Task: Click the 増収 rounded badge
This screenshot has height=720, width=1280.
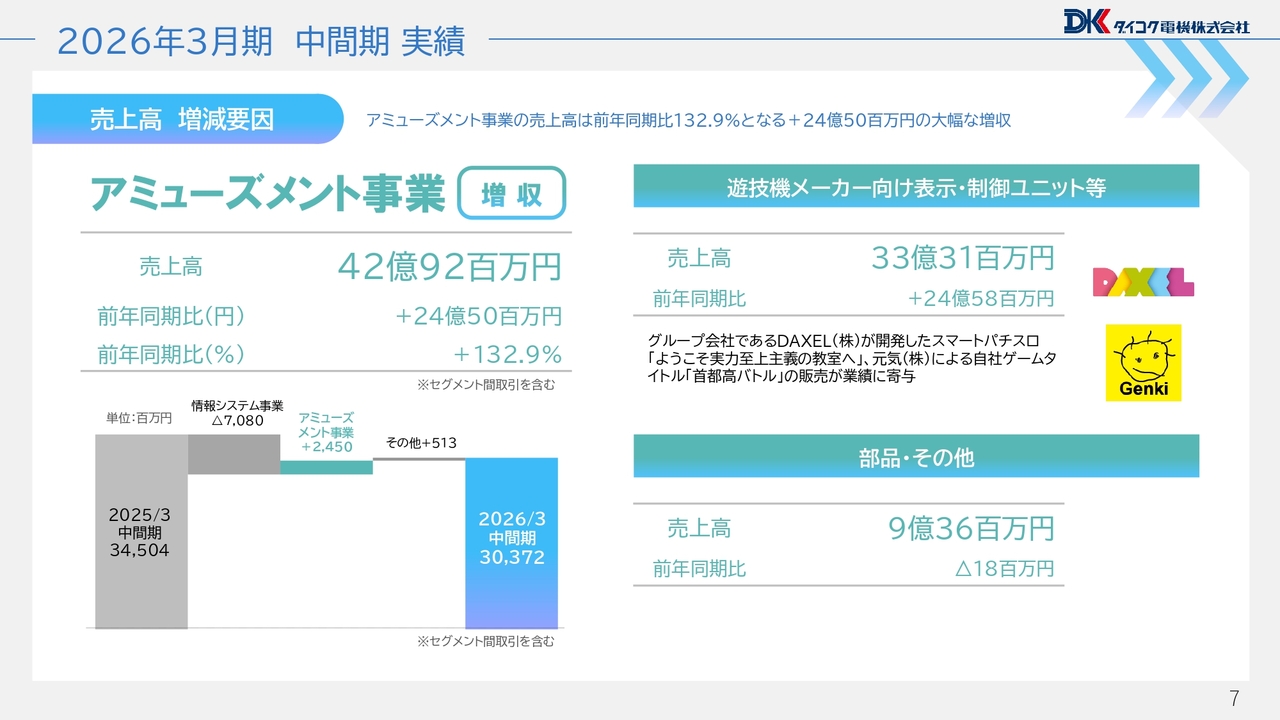Action: (x=511, y=193)
